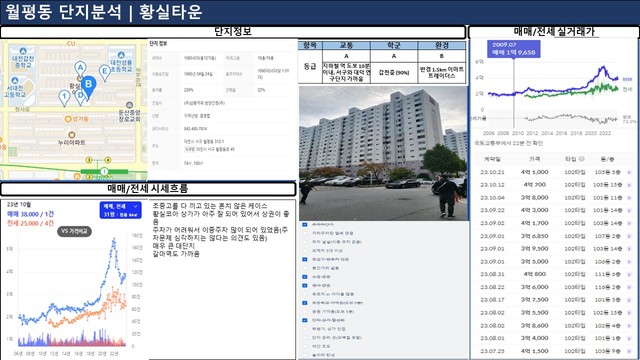Image resolution: width=640 pixels, height=360 pixels.
Task: Check the 야간 조도 checkbox
Action: [x=305, y=346]
